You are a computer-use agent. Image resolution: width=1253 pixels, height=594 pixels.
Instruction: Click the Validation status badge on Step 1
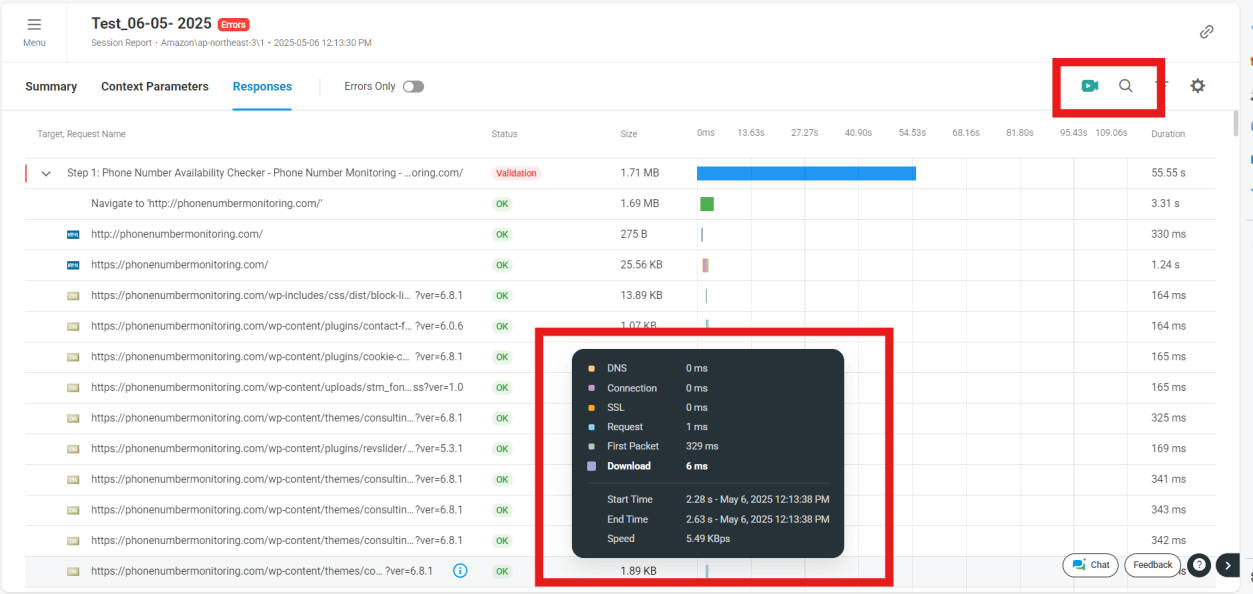516,173
